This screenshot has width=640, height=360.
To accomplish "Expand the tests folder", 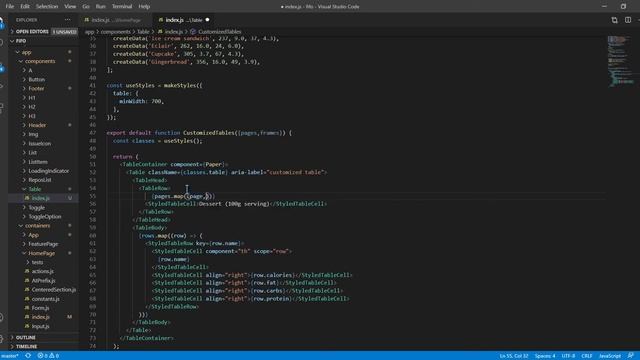I will pos(37,262).
